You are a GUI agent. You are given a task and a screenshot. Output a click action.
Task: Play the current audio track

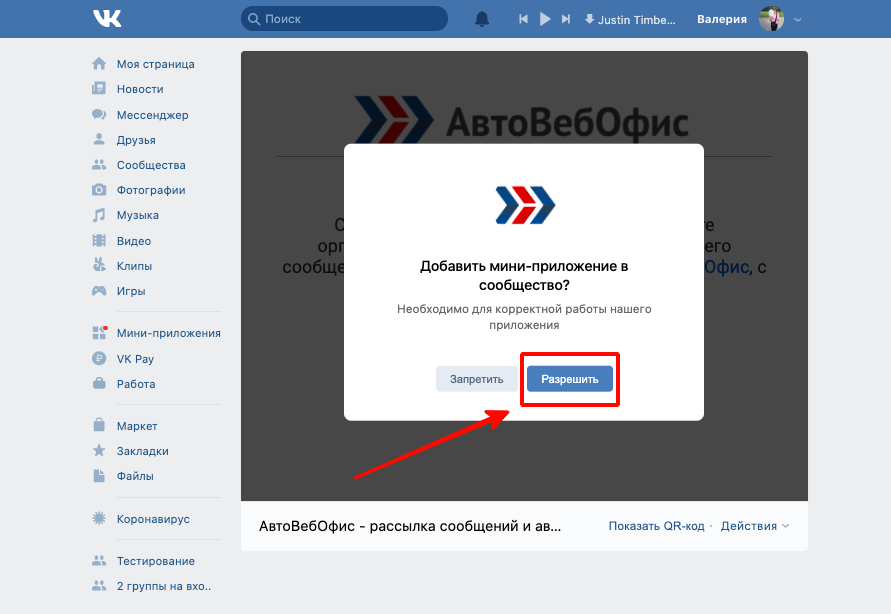coord(545,19)
